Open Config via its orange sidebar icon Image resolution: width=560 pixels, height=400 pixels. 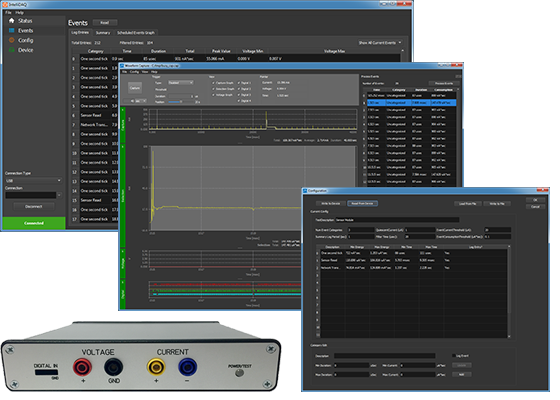coord(12,40)
